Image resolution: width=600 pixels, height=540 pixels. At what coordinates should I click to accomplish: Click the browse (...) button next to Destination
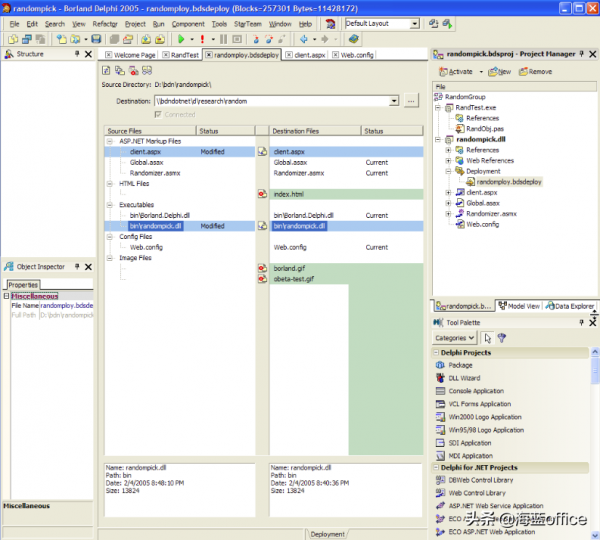[x=411, y=101]
